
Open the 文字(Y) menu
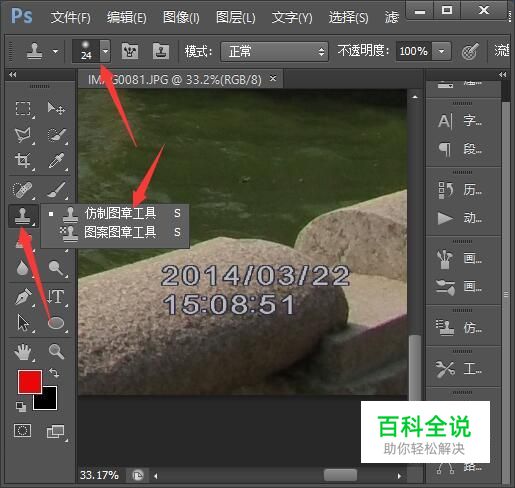click(292, 17)
